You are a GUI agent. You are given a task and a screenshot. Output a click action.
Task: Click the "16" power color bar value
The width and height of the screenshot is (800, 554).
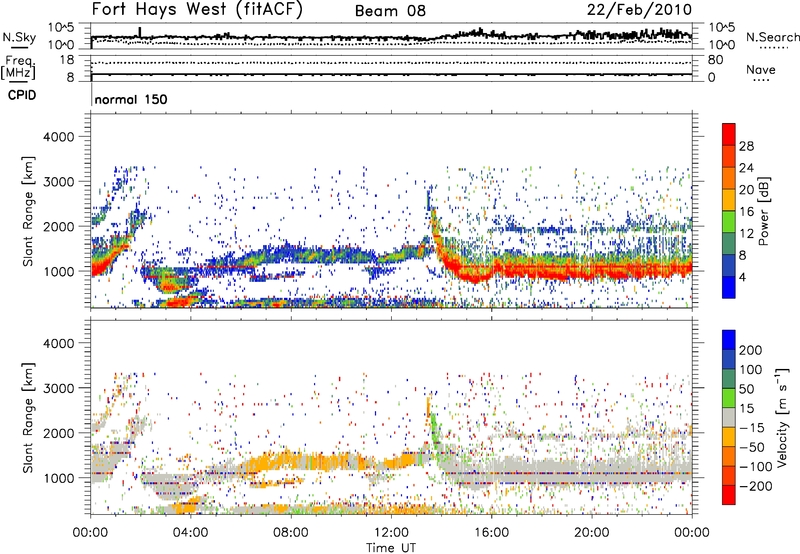746,212
